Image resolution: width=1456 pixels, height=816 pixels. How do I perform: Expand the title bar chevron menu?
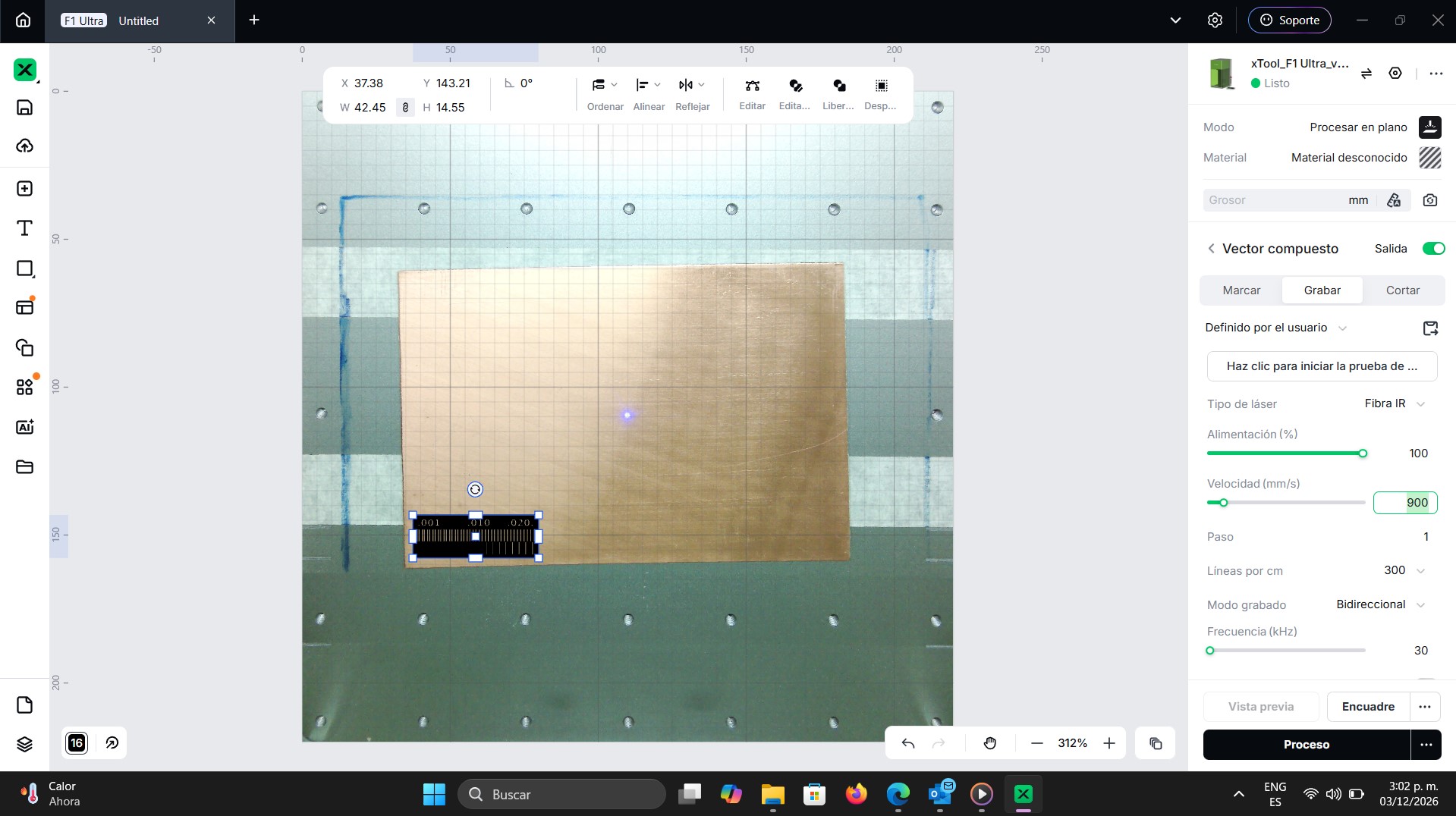pyautogui.click(x=1175, y=20)
